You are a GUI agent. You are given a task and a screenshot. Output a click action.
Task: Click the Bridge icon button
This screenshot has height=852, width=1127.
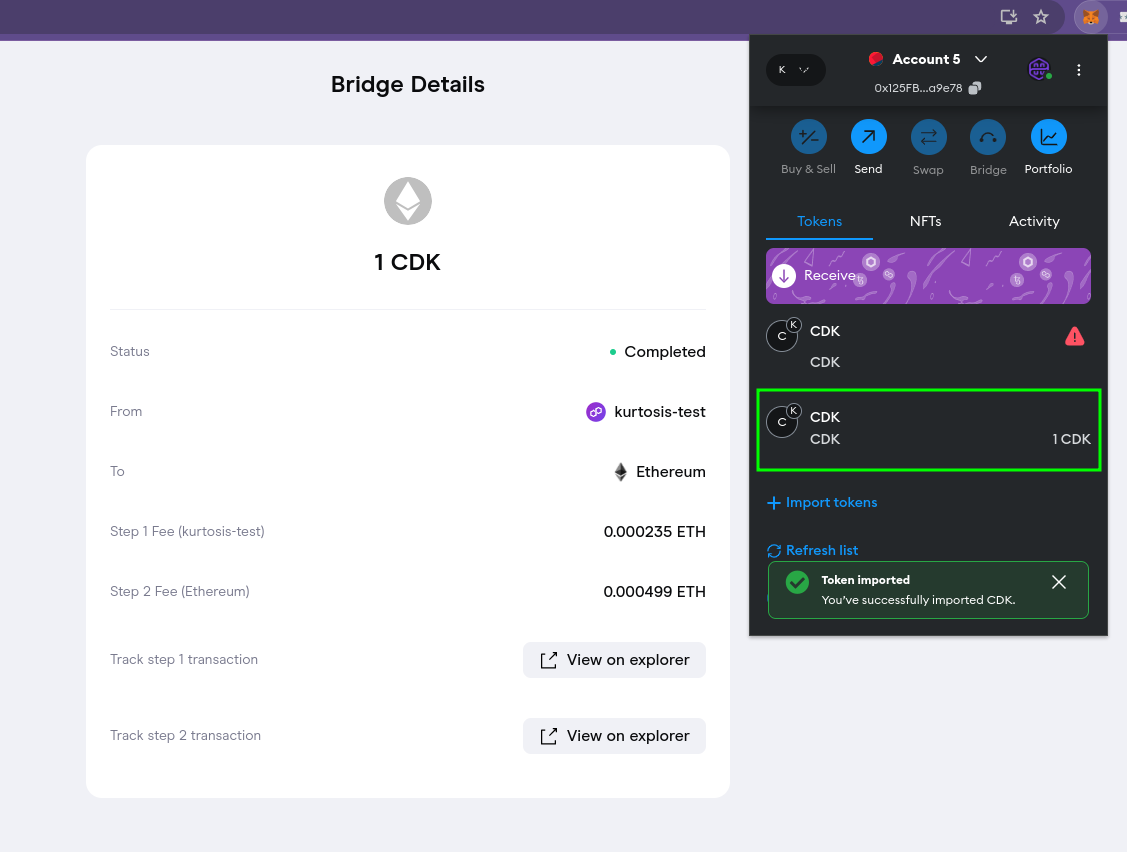tap(988, 137)
